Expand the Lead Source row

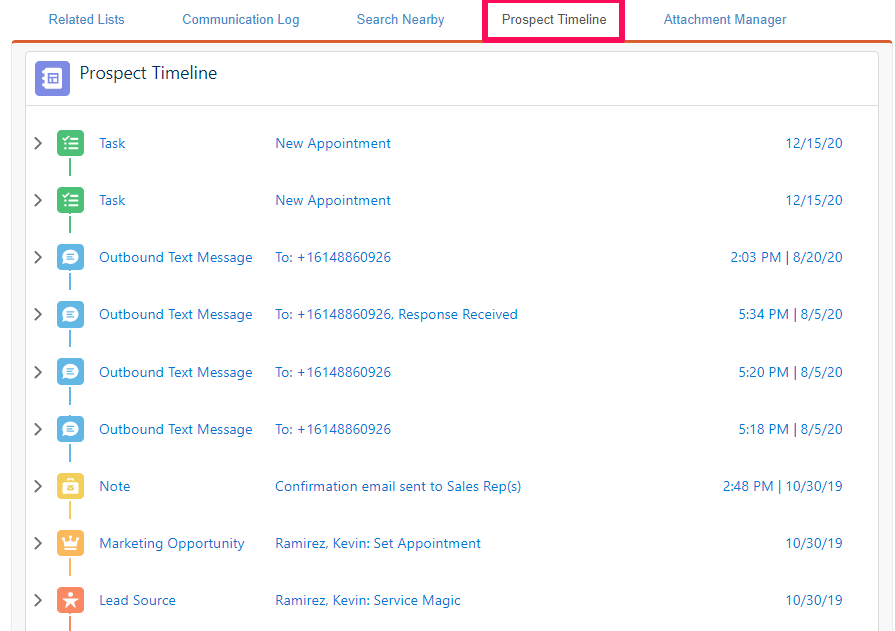(x=38, y=600)
